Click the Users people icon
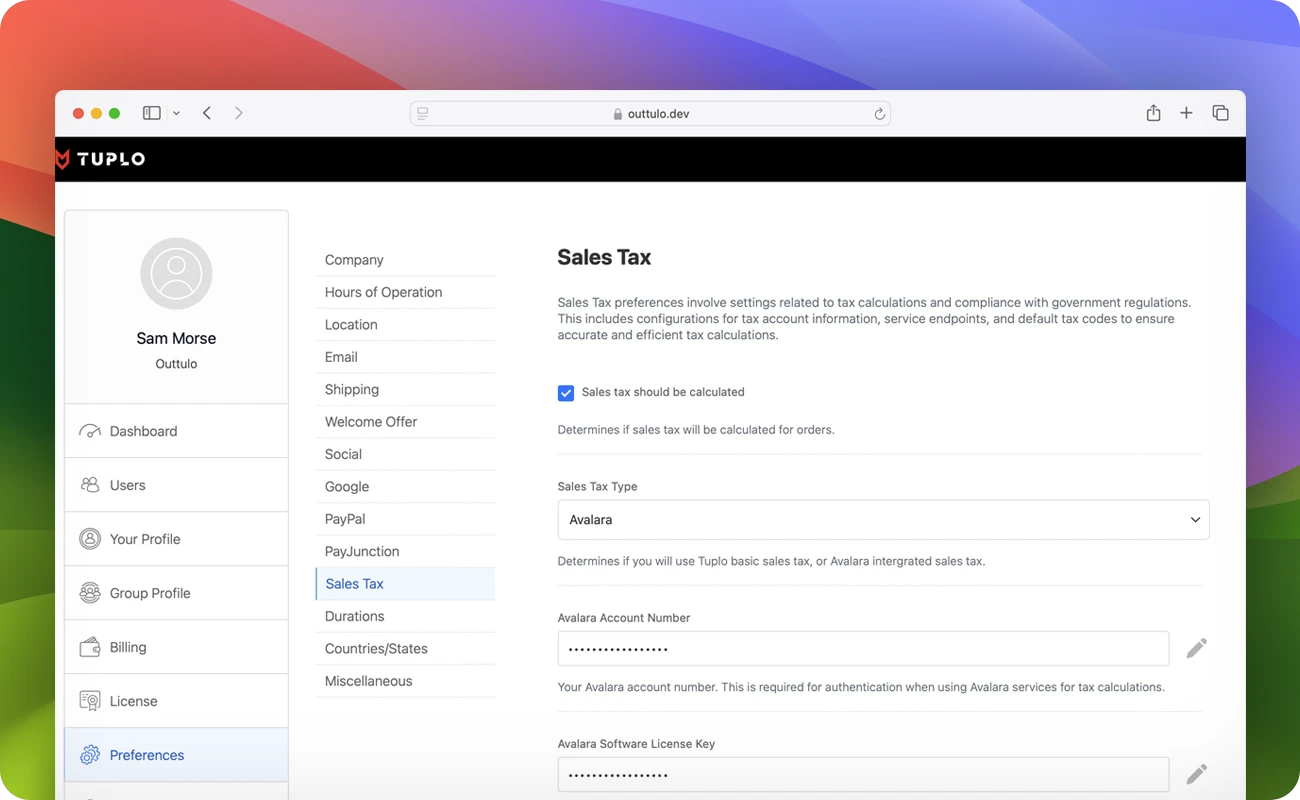1300x800 pixels. [90, 485]
